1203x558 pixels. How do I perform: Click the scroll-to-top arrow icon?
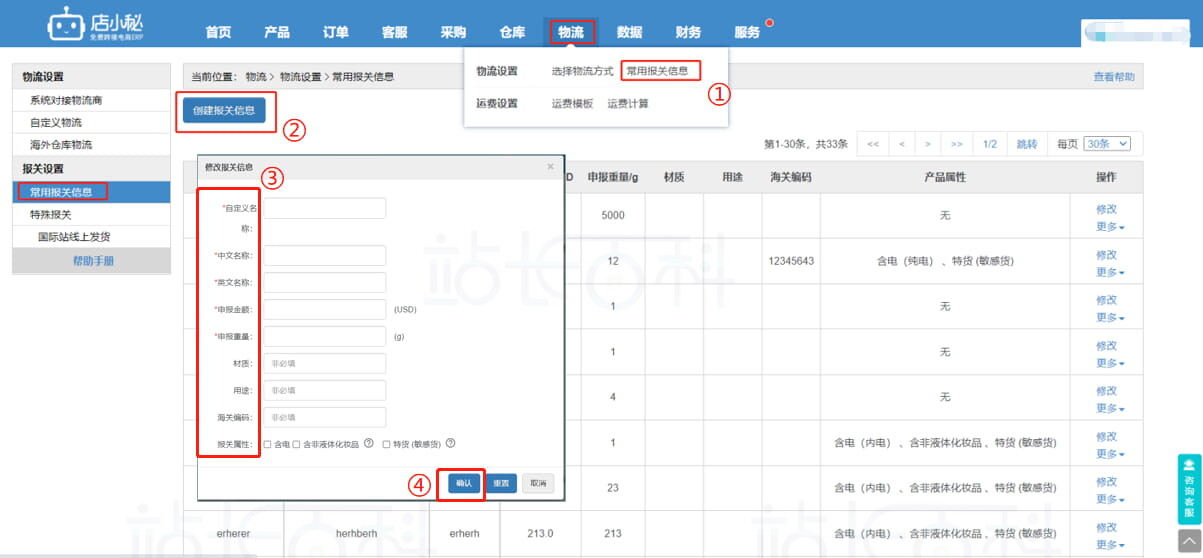(1189, 541)
